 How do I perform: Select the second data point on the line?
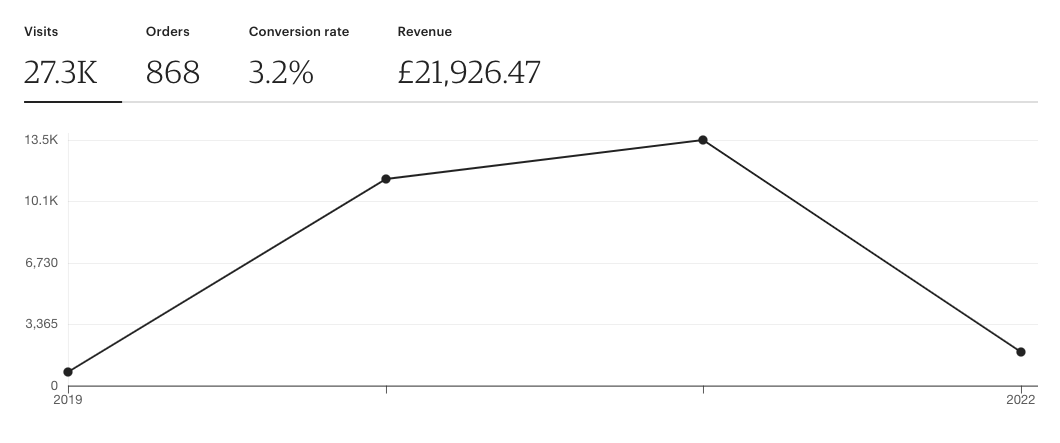[386, 179]
